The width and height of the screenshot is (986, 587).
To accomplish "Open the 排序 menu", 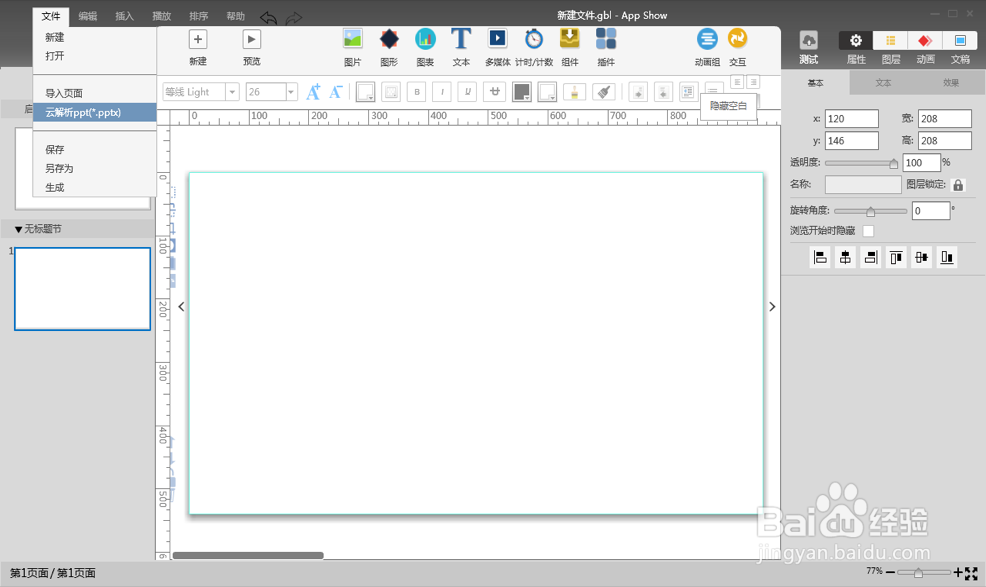I will [199, 16].
